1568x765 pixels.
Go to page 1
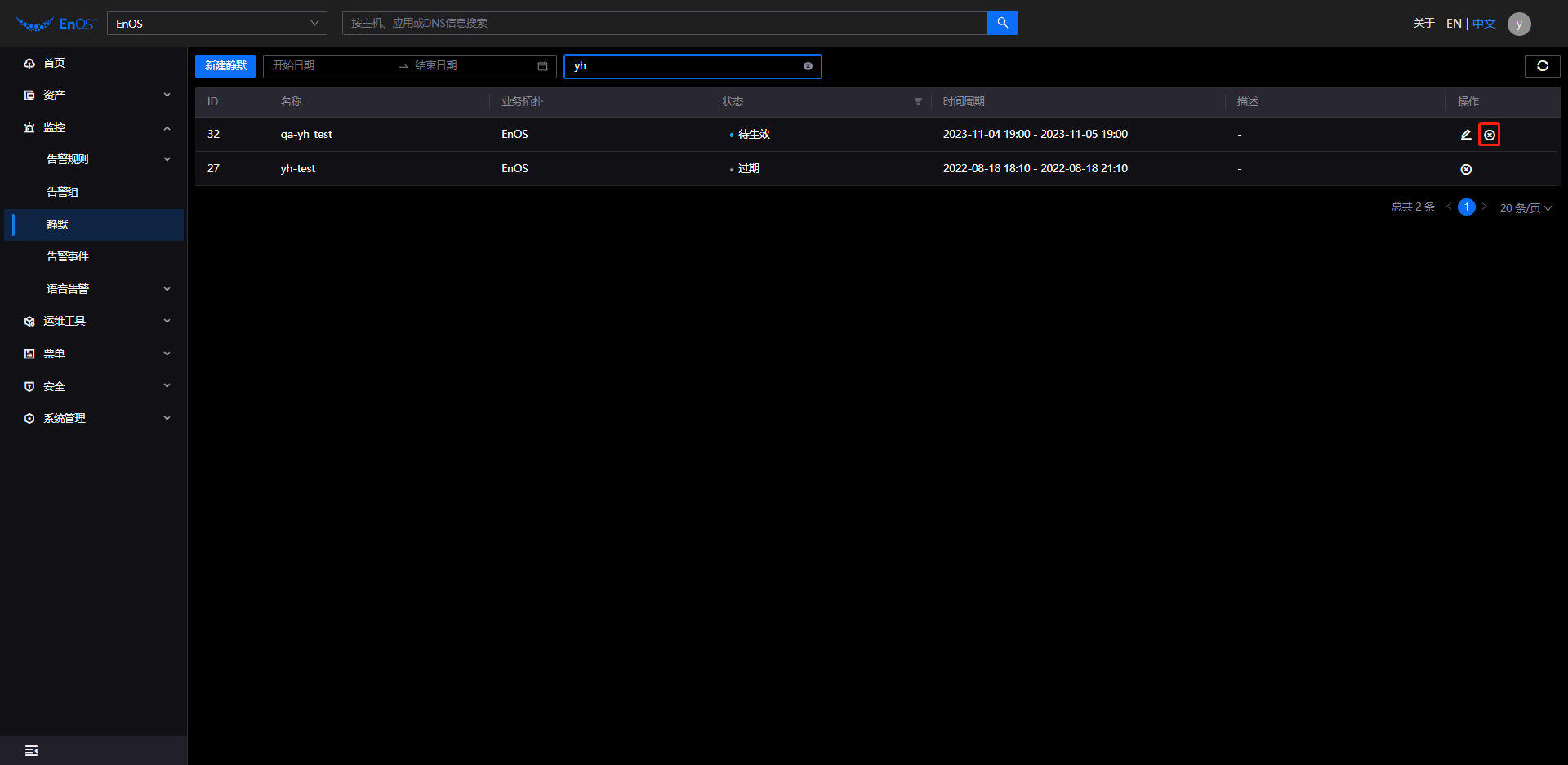1467,207
